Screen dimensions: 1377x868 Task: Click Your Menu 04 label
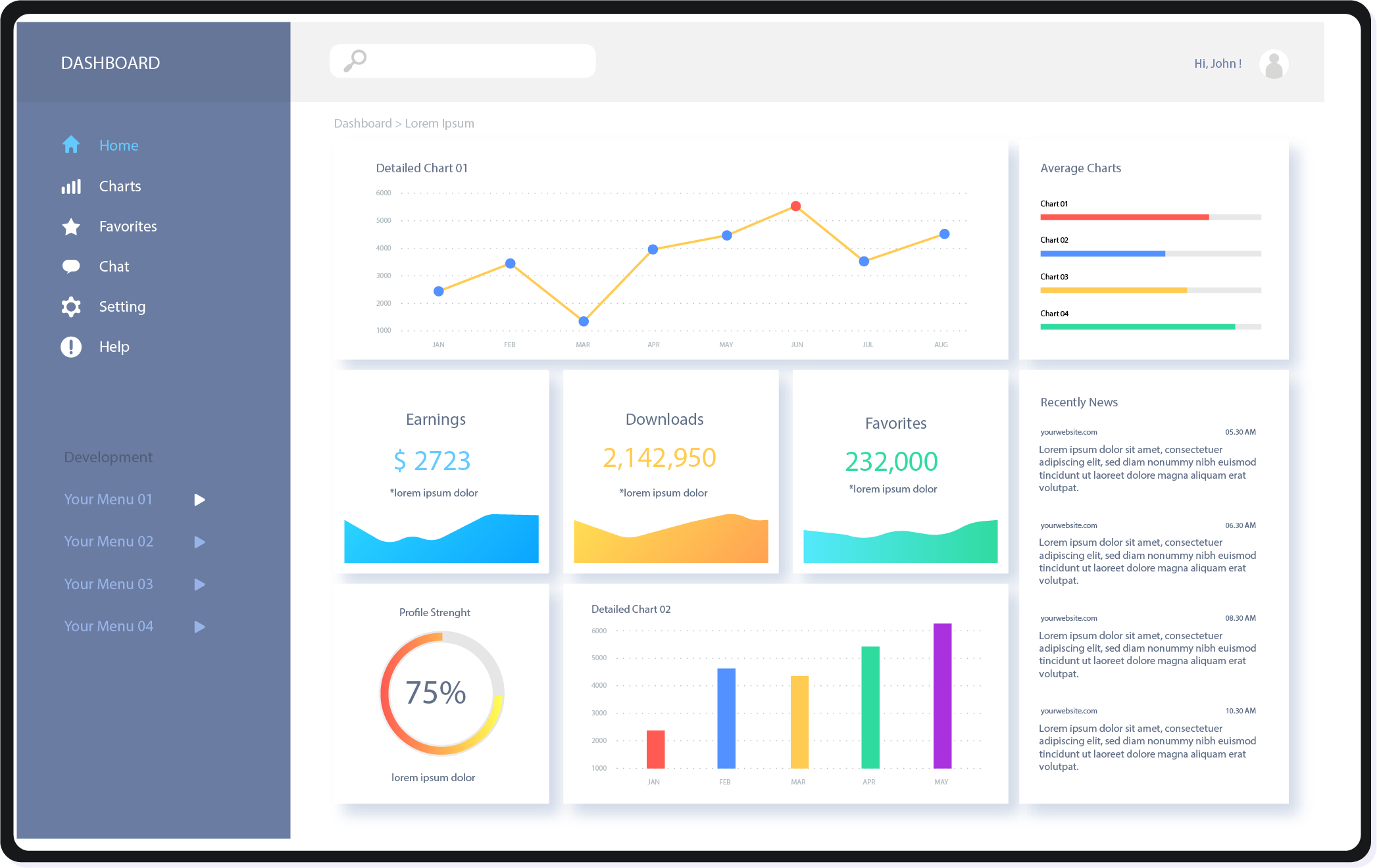click(x=109, y=626)
